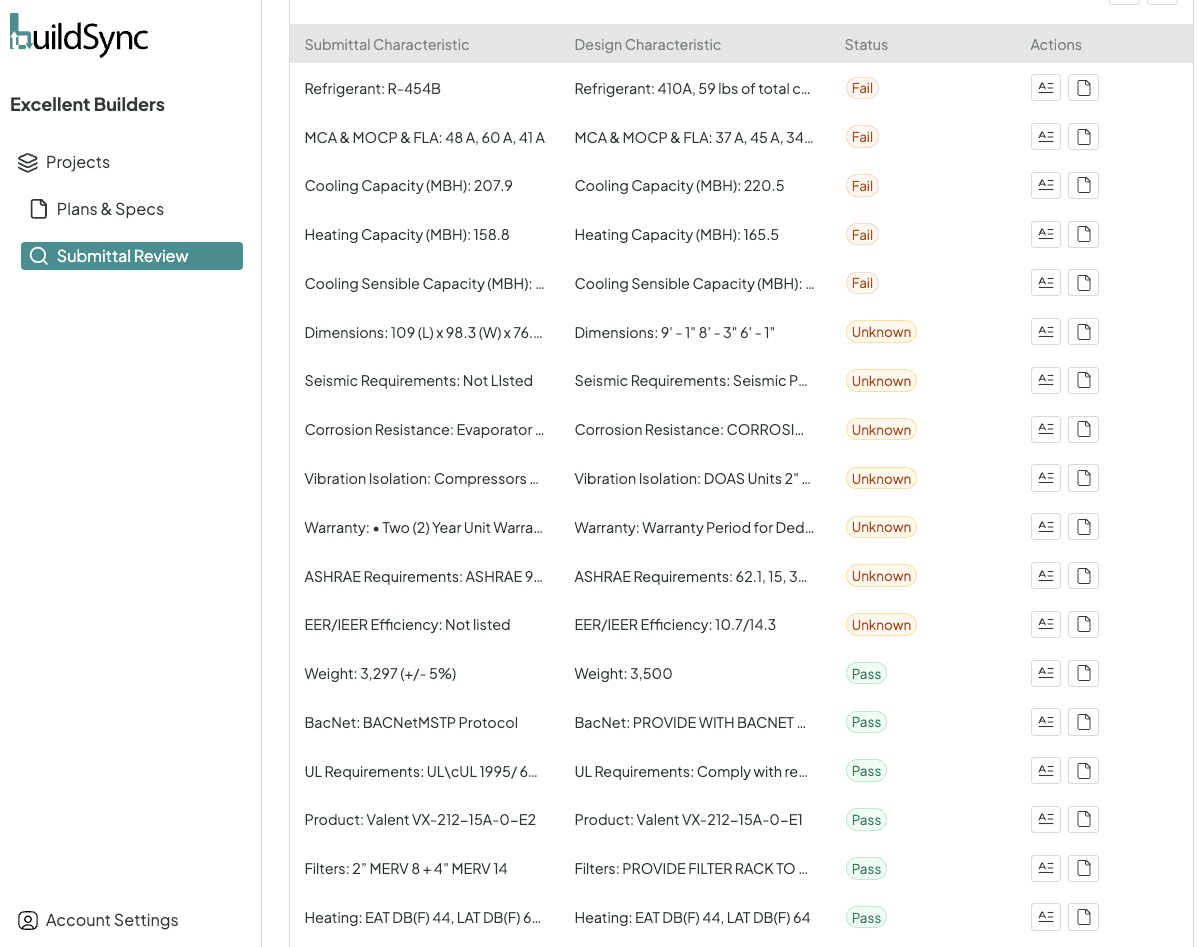Open text details icon for Heating Capacity row

(1046, 234)
